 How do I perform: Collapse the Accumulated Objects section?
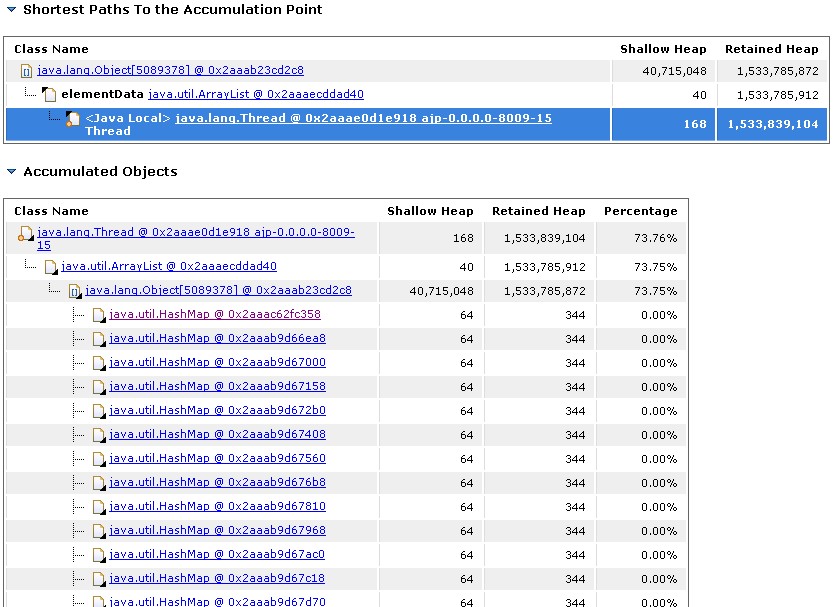click(x=11, y=172)
